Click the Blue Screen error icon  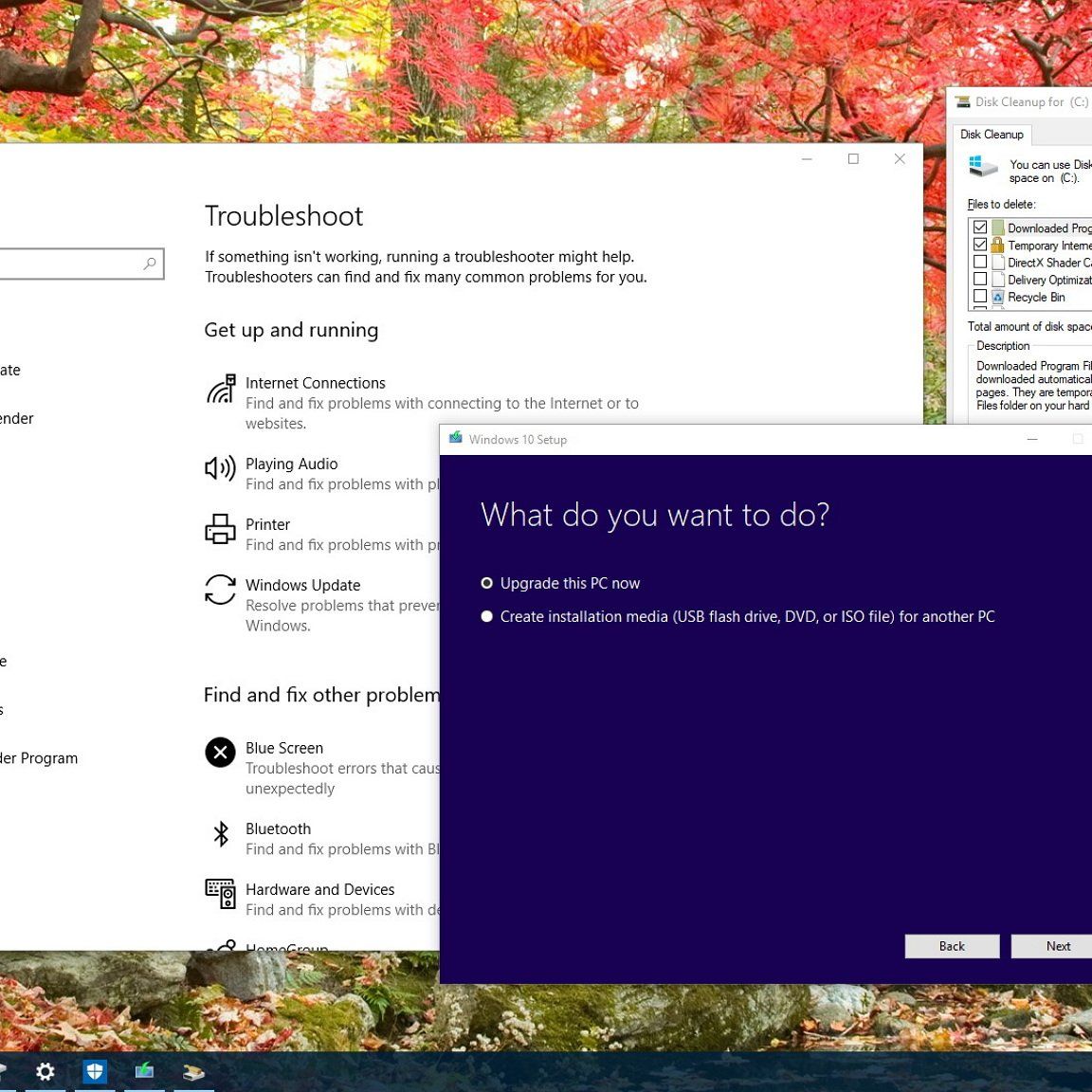(220, 752)
